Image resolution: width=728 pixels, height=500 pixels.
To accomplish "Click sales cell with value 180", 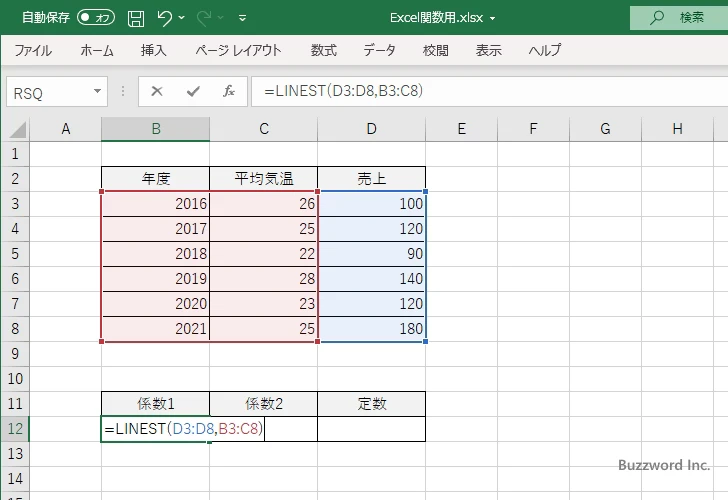I will pyautogui.click(x=371, y=329).
